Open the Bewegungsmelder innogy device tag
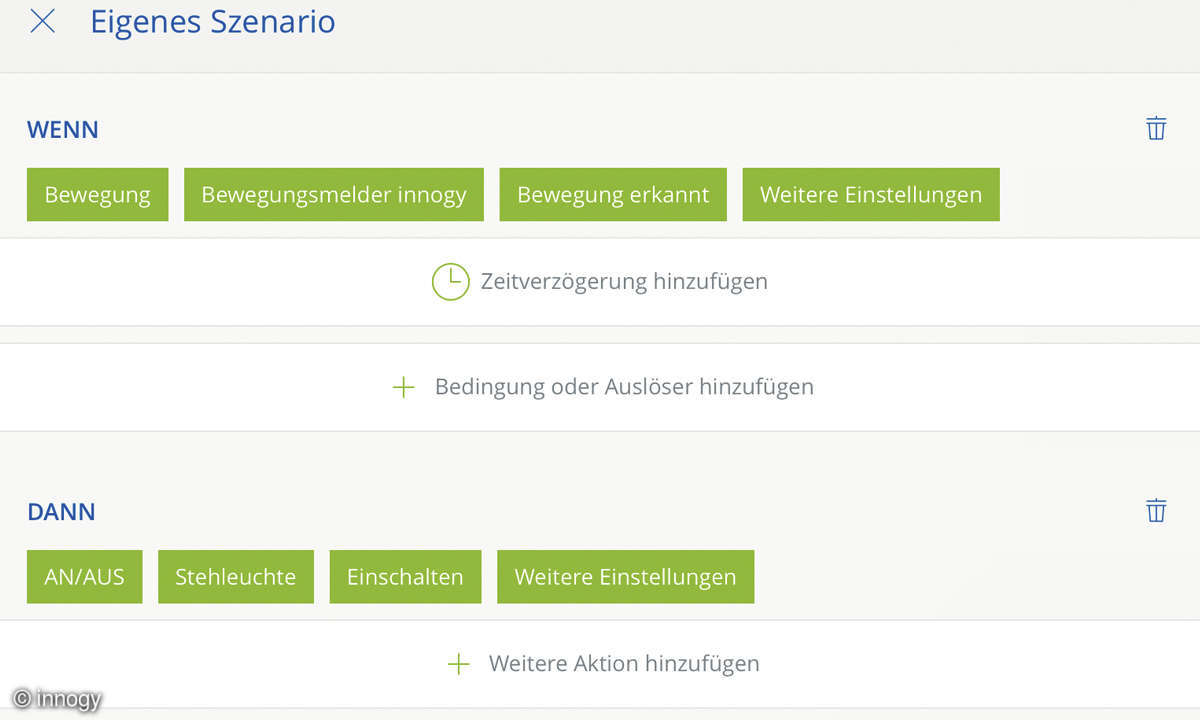The width and height of the screenshot is (1200, 720). pos(334,195)
